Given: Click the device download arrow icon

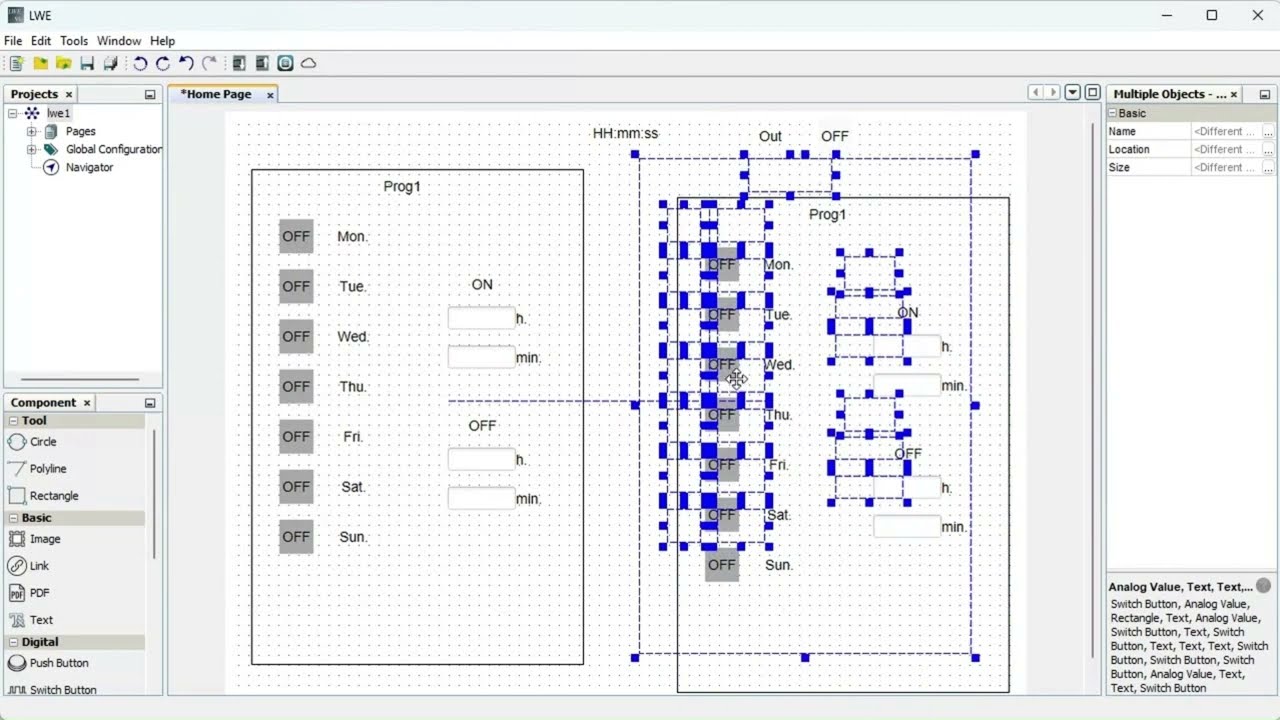Looking at the screenshot, I should click(x=239, y=63).
